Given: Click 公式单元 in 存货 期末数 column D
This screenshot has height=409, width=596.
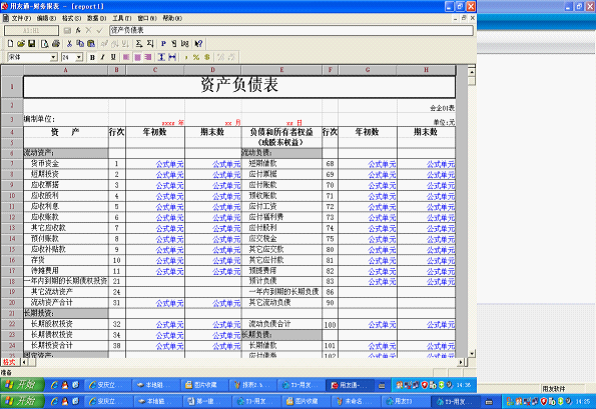Looking at the screenshot, I should 227,261.
